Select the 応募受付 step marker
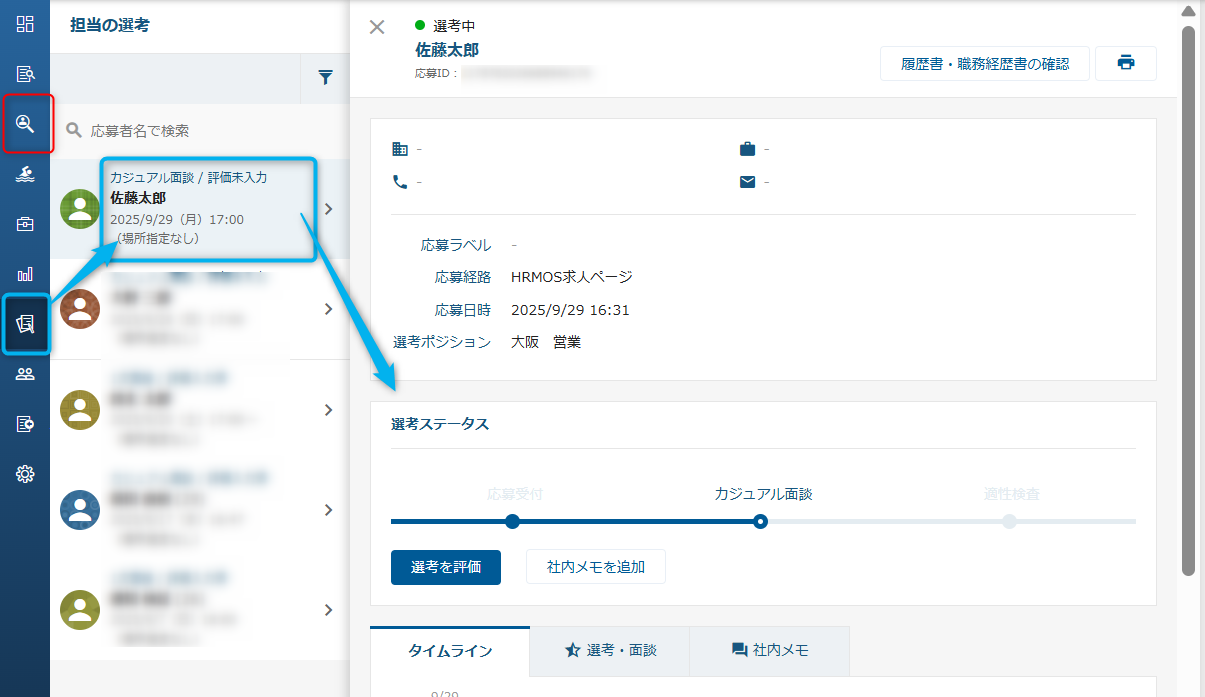 [x=513, y=521]
